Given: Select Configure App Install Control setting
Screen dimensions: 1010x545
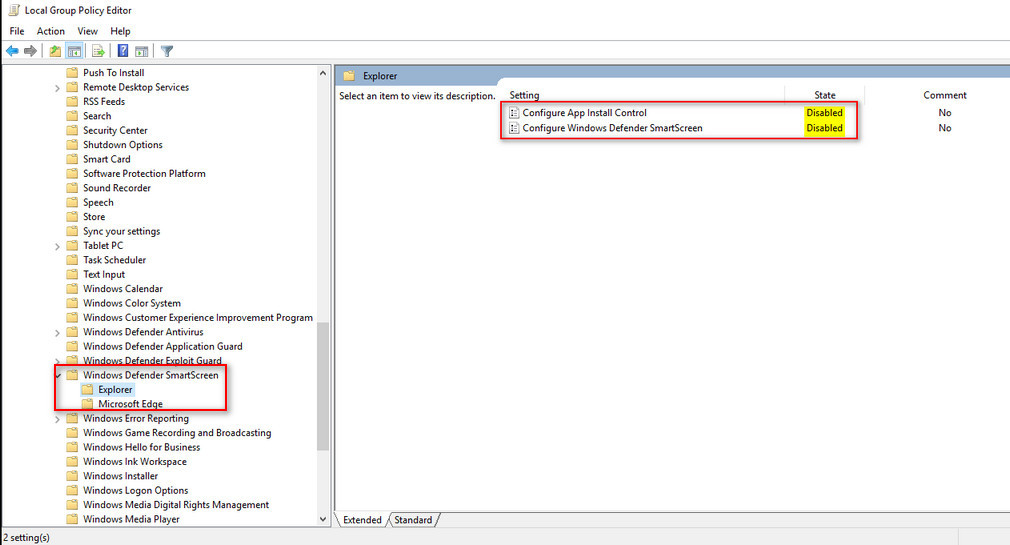Looking at the screenshot, I should point(585,113).
